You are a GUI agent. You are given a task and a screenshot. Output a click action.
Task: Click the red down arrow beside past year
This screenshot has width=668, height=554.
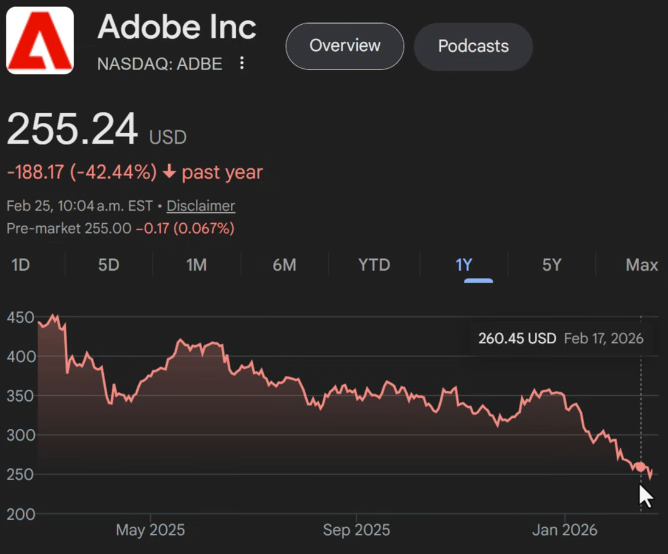click(169, 172)
